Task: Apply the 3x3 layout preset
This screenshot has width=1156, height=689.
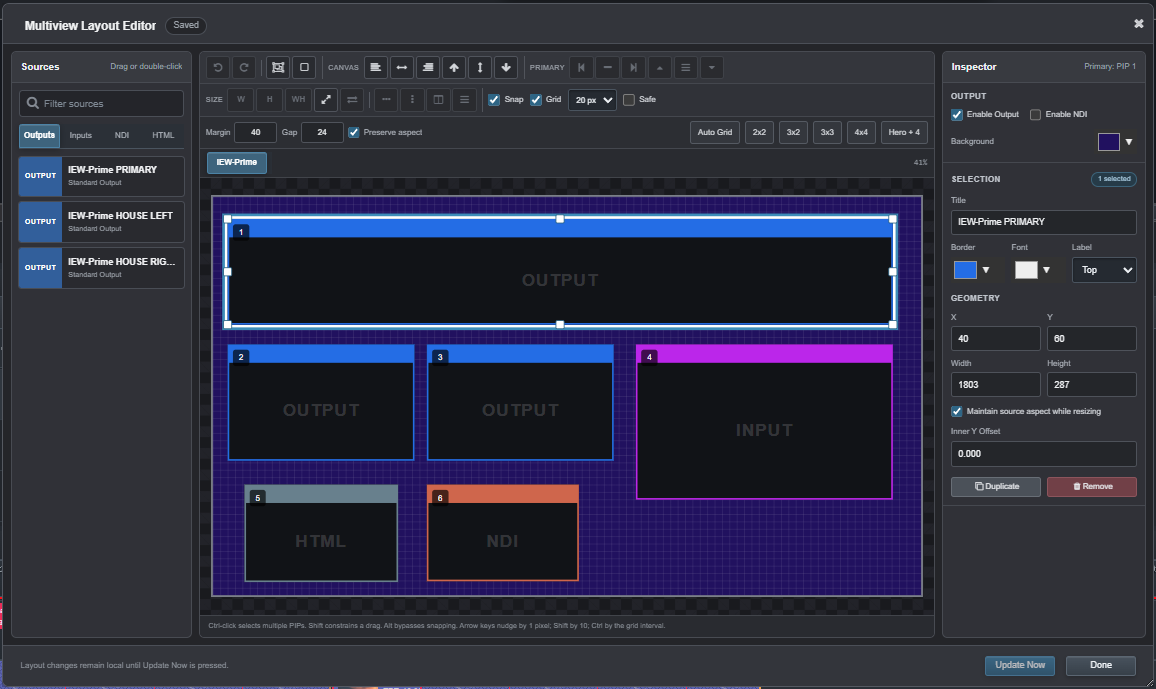Action: coord(826,133)
